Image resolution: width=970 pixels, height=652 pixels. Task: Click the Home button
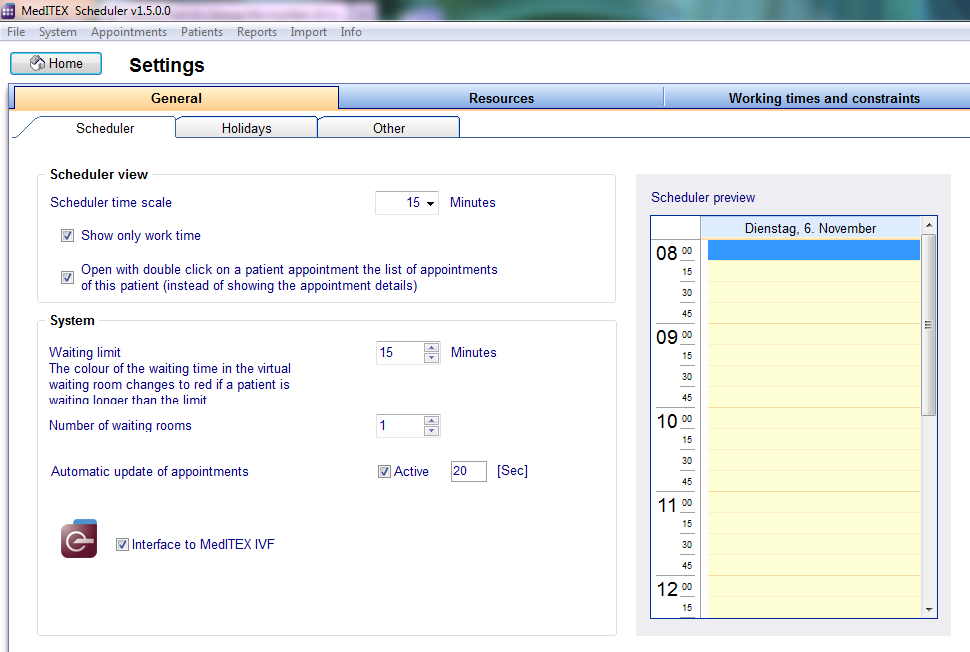tap(56, 63)
